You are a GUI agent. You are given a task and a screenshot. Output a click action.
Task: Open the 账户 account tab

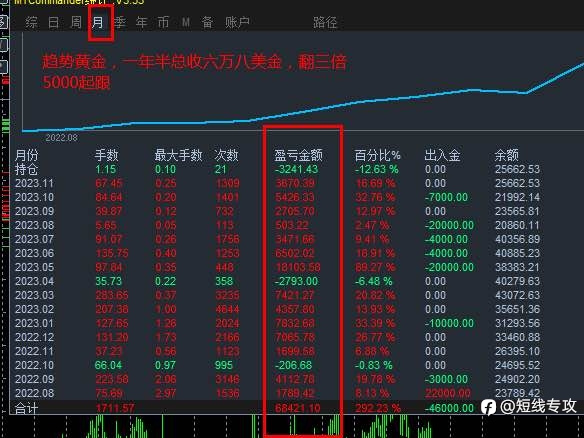[237, 22]
